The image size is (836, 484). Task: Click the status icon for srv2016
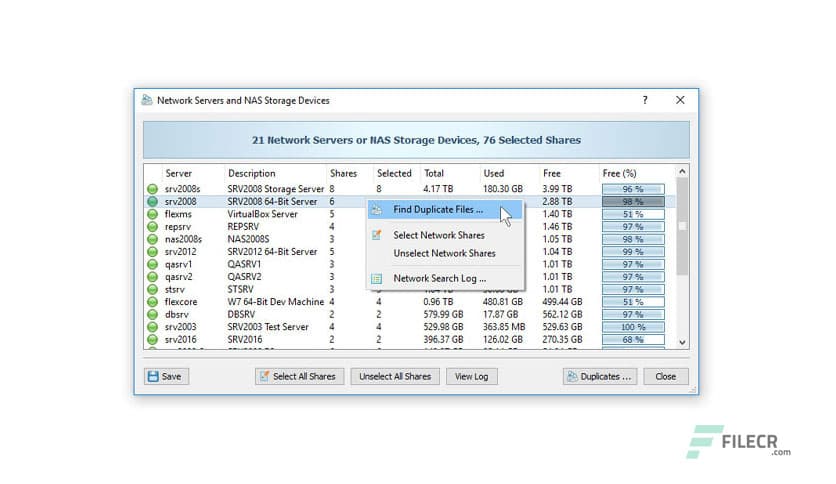point(153,340)
